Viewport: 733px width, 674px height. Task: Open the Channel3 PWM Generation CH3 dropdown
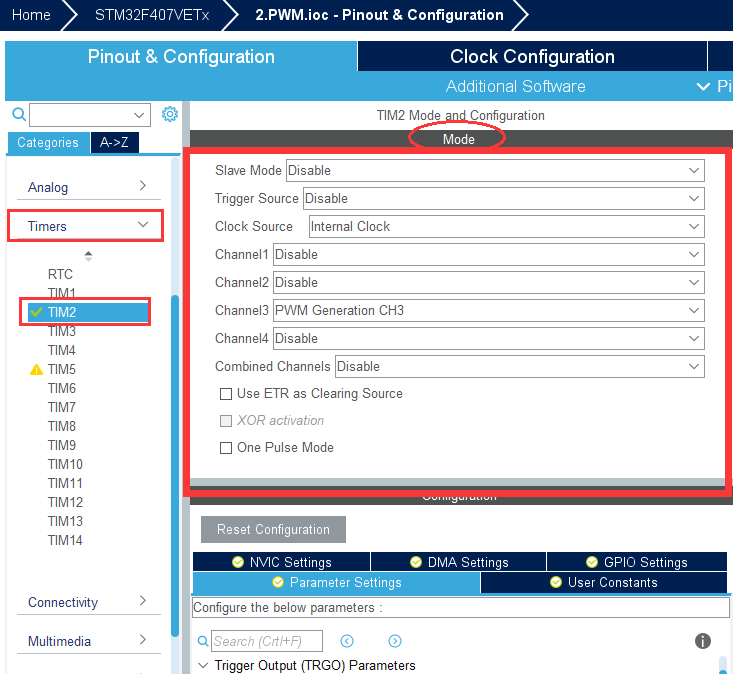(x=489, y=311)
